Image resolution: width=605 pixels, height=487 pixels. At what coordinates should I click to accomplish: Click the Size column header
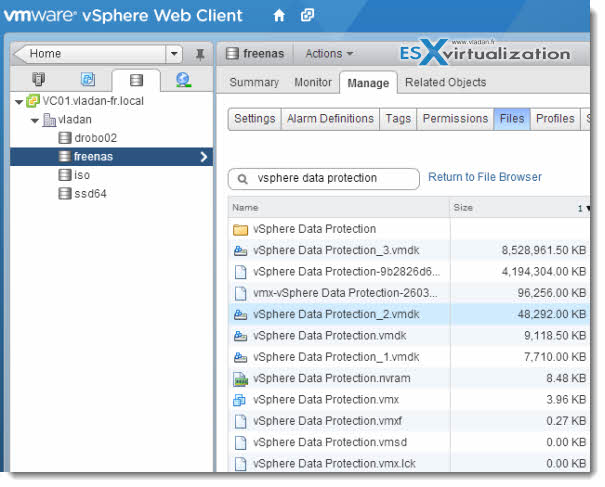click(x=519, y=208)
